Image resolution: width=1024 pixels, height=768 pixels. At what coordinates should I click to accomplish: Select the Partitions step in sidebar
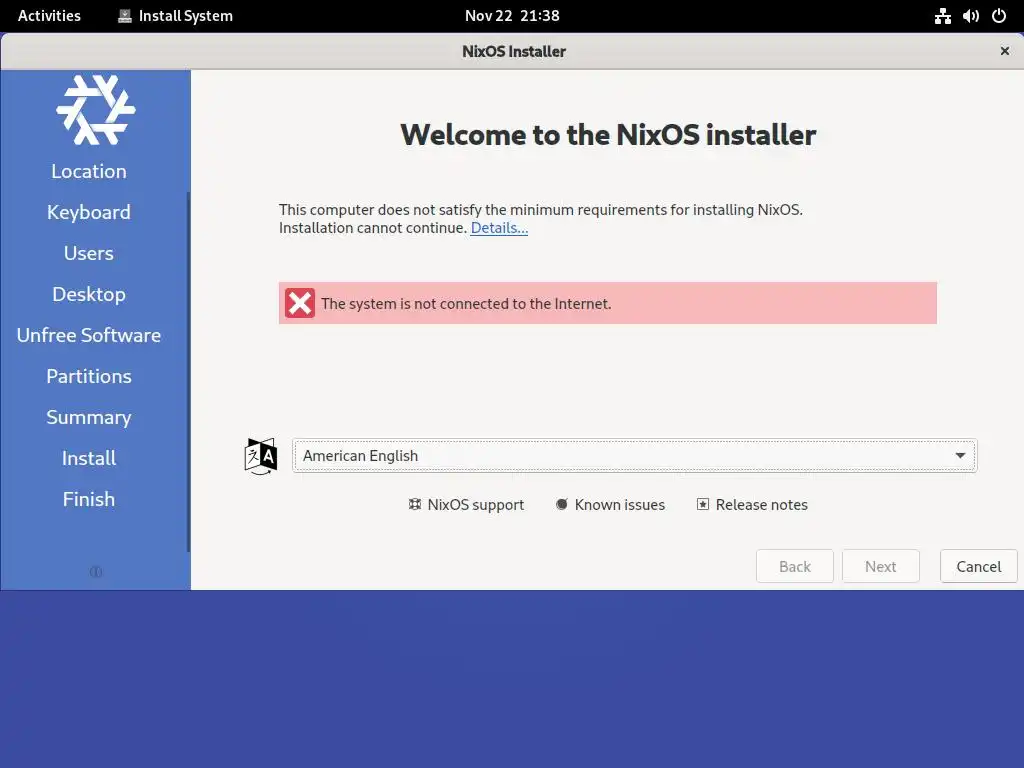point(89,376)
